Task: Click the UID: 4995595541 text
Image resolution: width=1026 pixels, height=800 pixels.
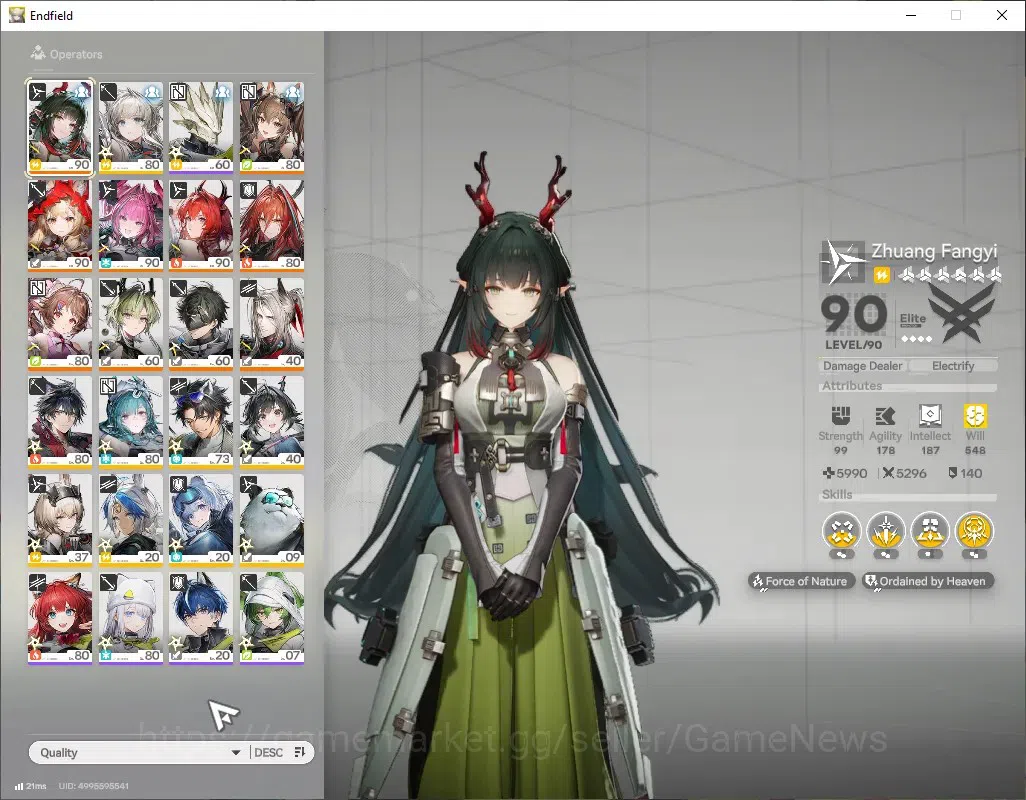Action: [x=94, y=786]
